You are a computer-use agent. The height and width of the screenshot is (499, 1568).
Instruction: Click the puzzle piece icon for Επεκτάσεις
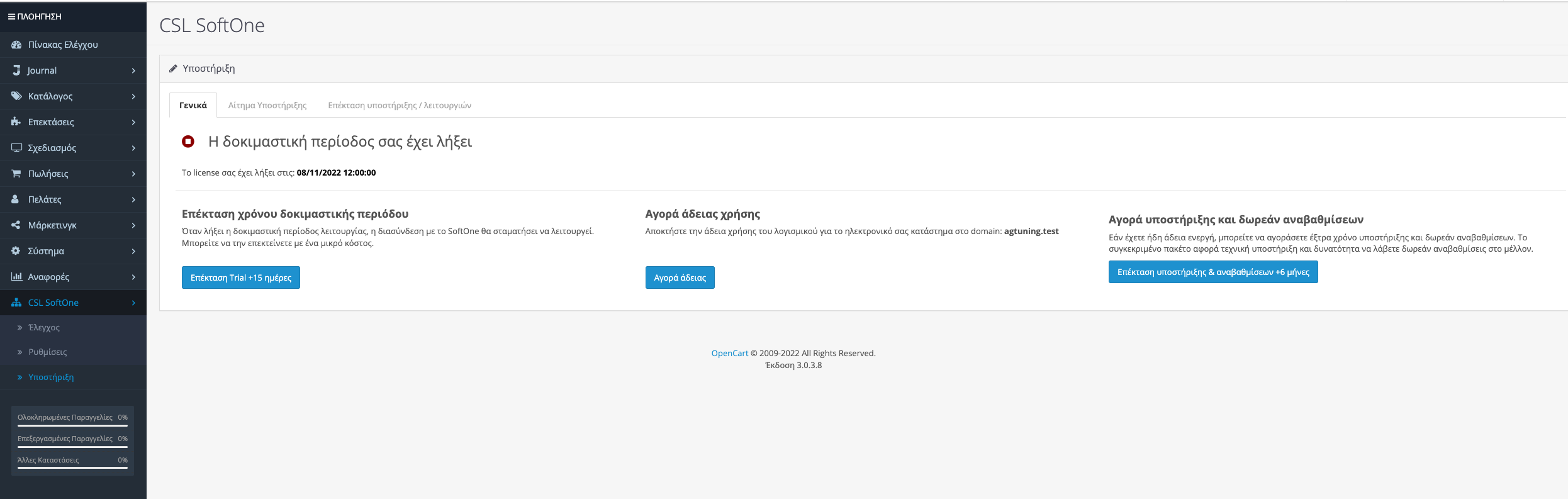pyautogui.click(x=16, y=122)
